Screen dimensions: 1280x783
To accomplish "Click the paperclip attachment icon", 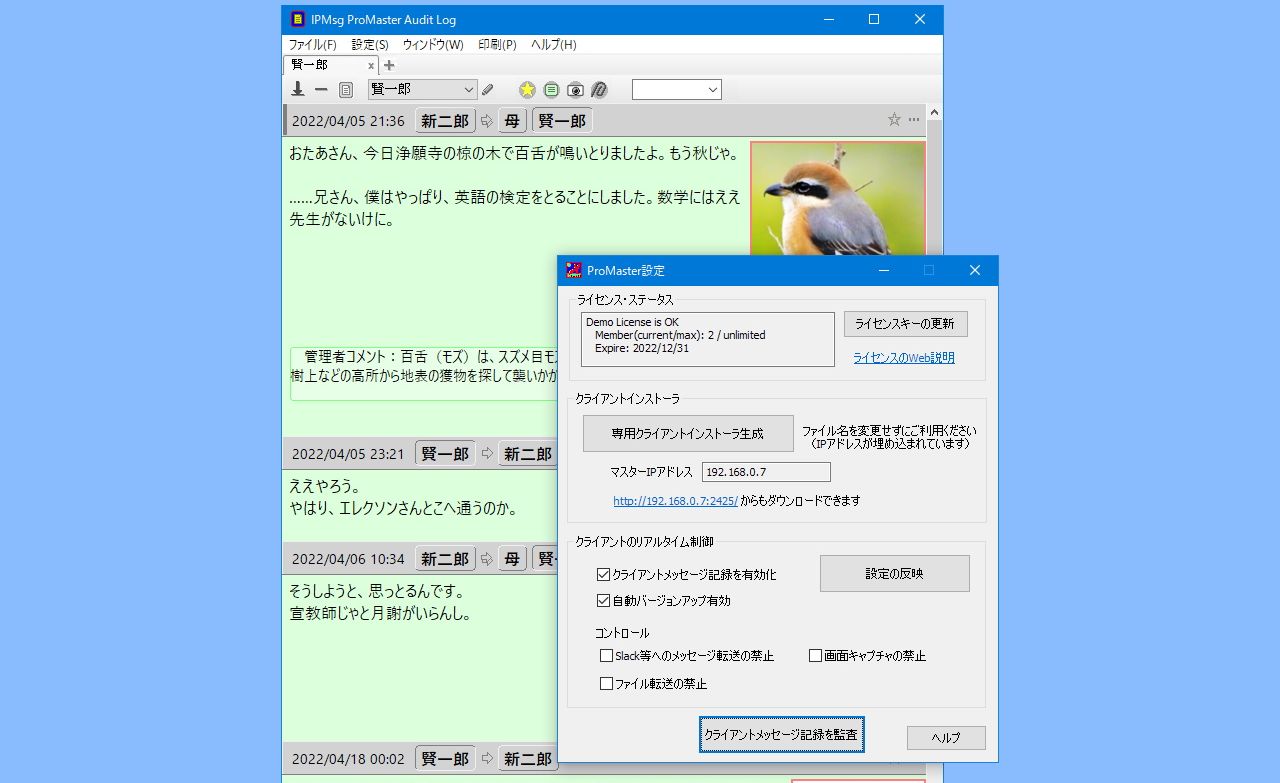I will pos(599,89).
